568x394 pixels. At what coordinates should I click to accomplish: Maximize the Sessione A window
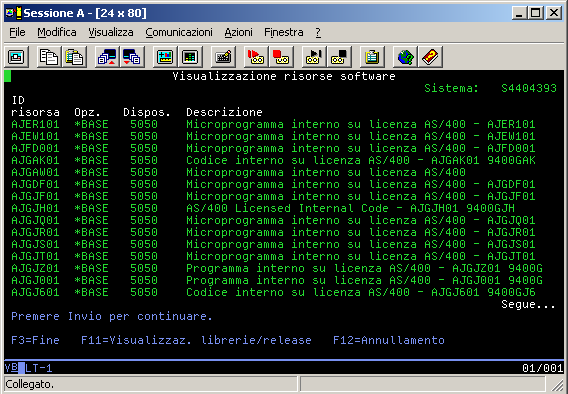click(536, 13)
